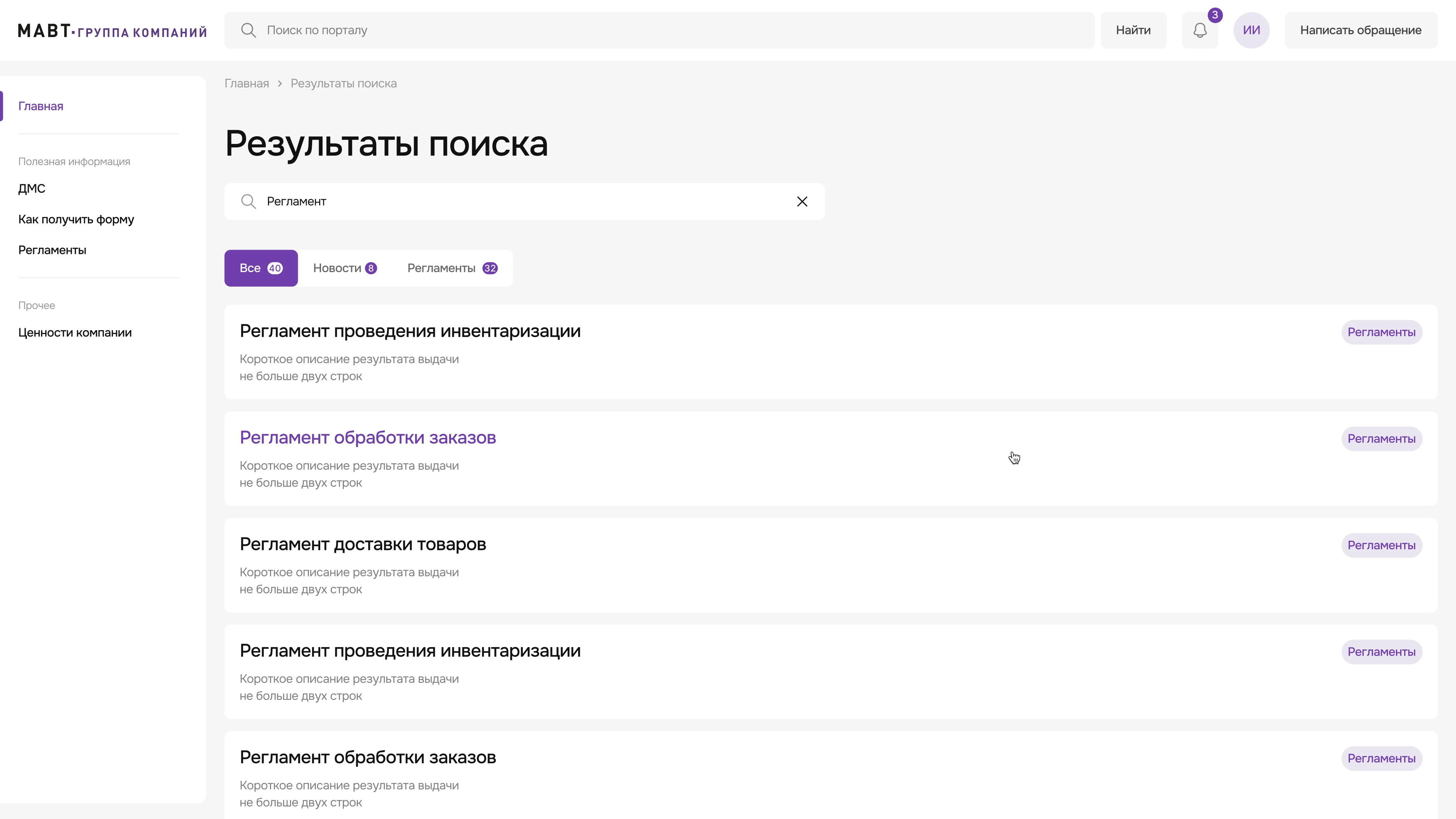This screenshot has height=819, width=1456.
Task: Switch to the Новости tab
Action: (x=345, y=268)
